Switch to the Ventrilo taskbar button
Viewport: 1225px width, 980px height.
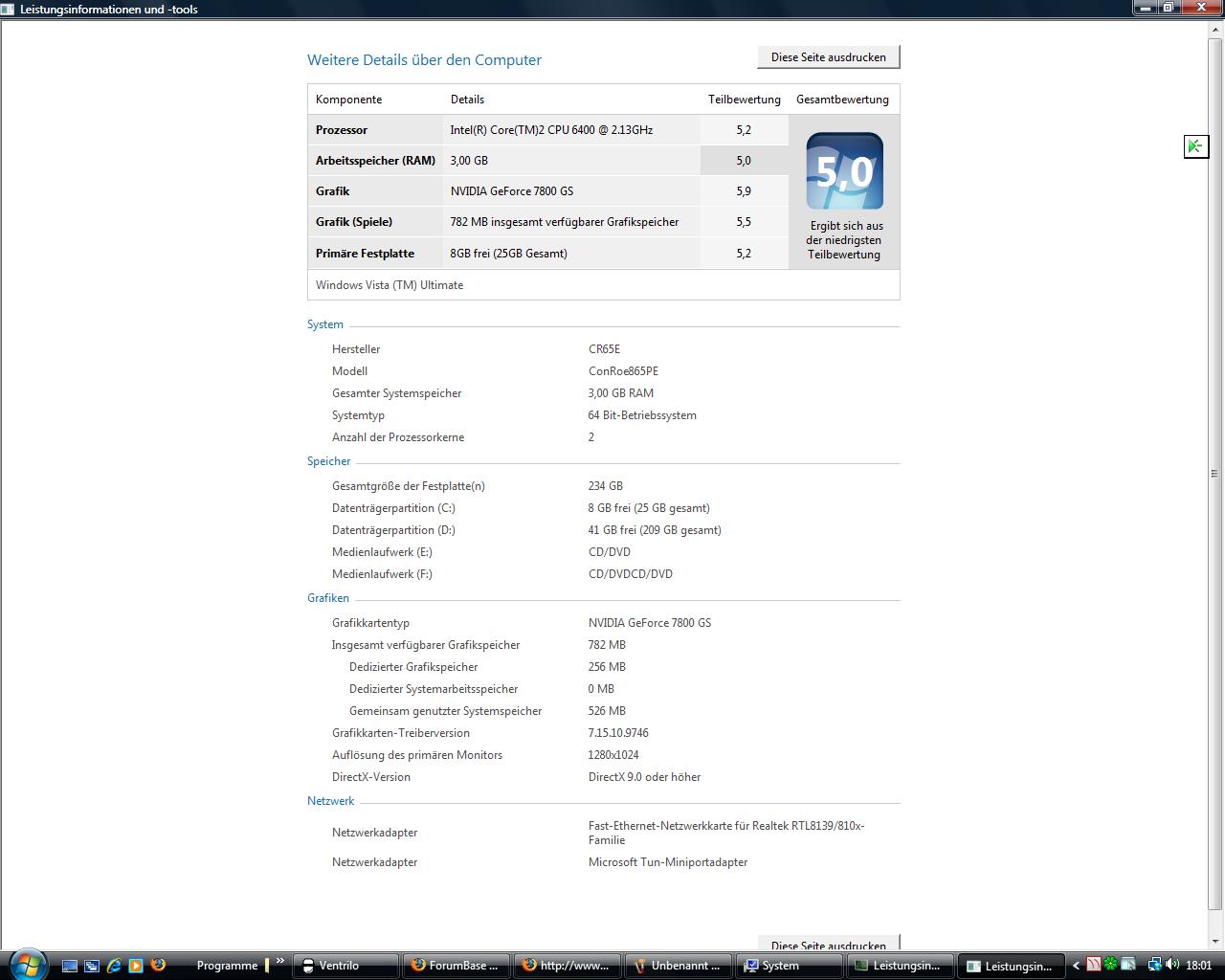click(x=345, y=966)
